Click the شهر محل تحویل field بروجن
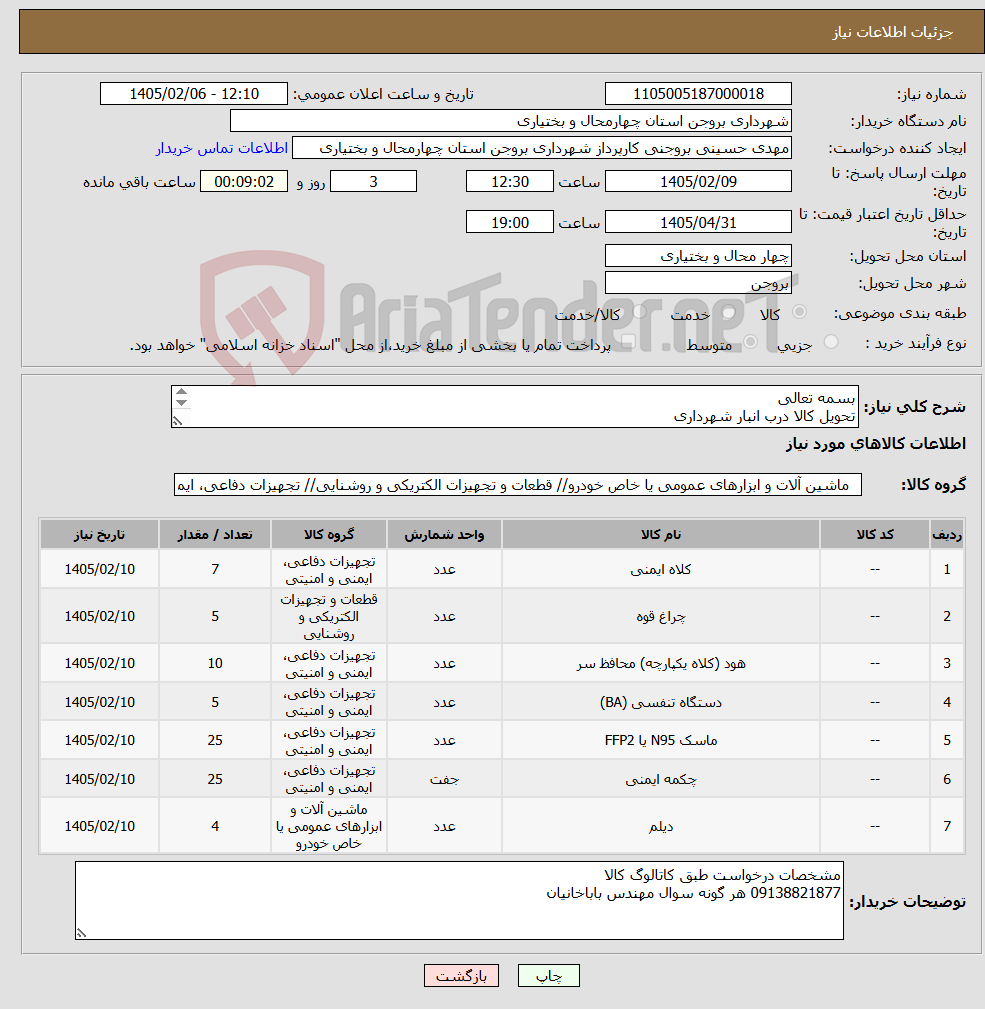Screen dimensions: 985x1009 pos(698,283)
